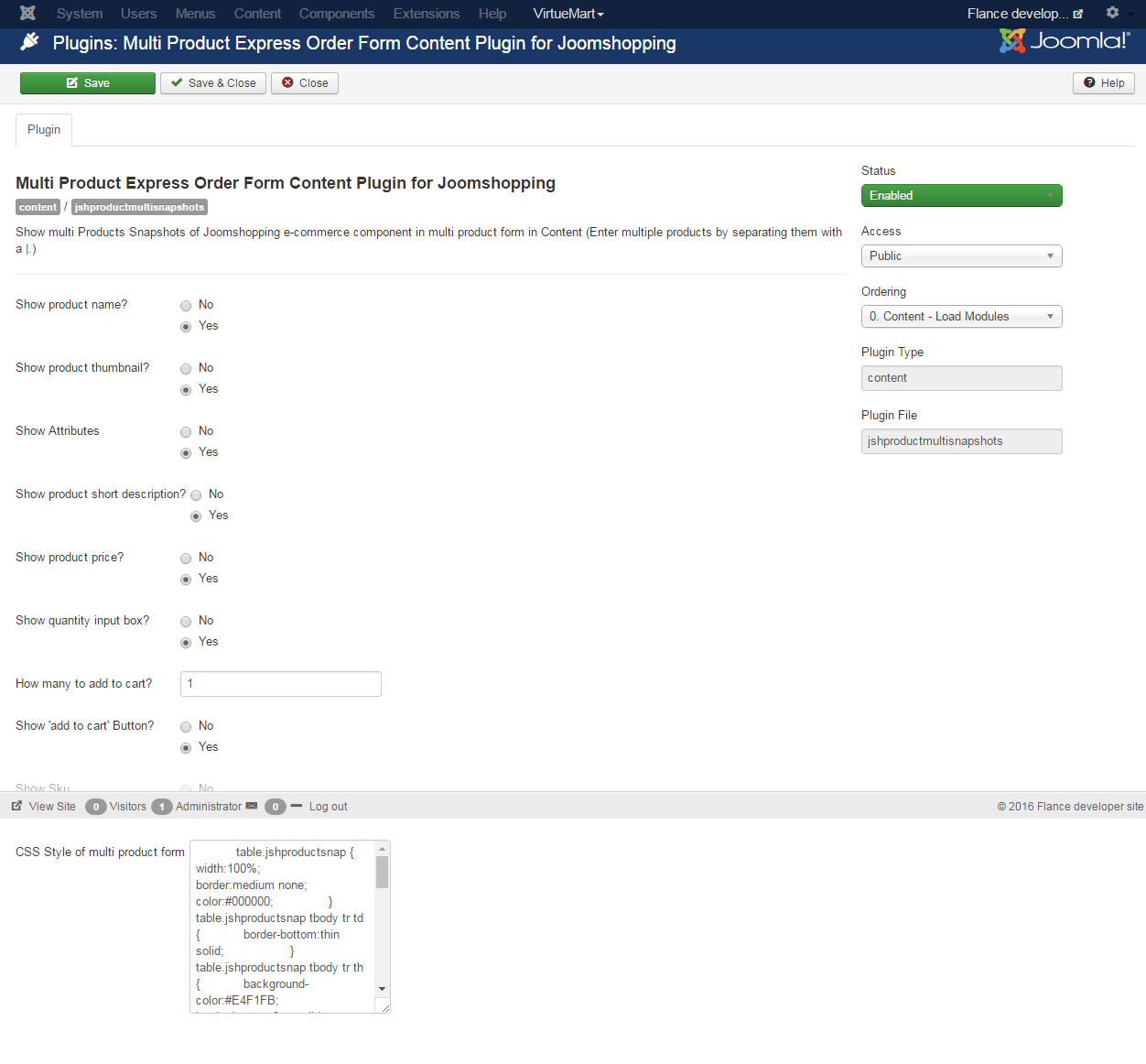Click the messages count badge near Log out
Screen dimensions: 1146x1064
pos(275,807)
